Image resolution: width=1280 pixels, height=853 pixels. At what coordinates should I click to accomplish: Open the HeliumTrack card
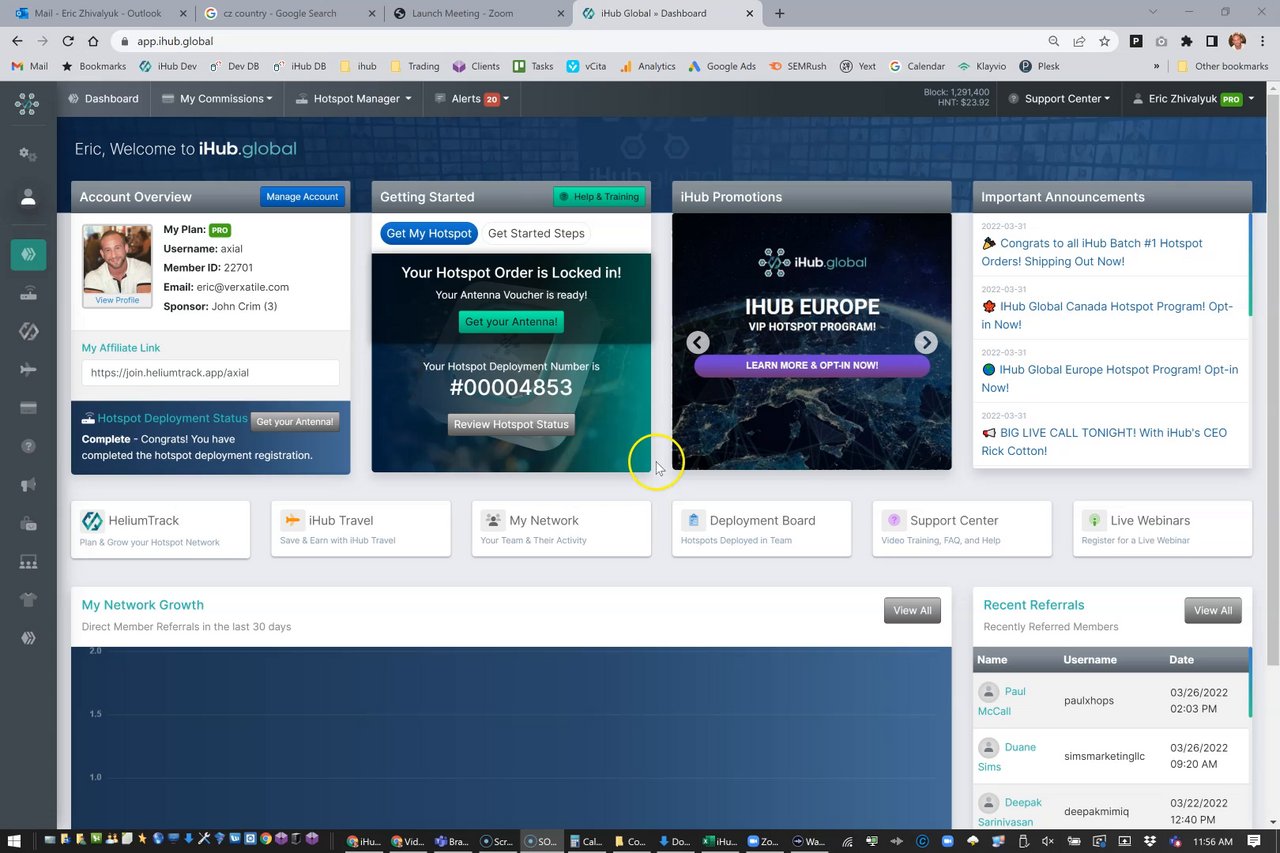160,529
